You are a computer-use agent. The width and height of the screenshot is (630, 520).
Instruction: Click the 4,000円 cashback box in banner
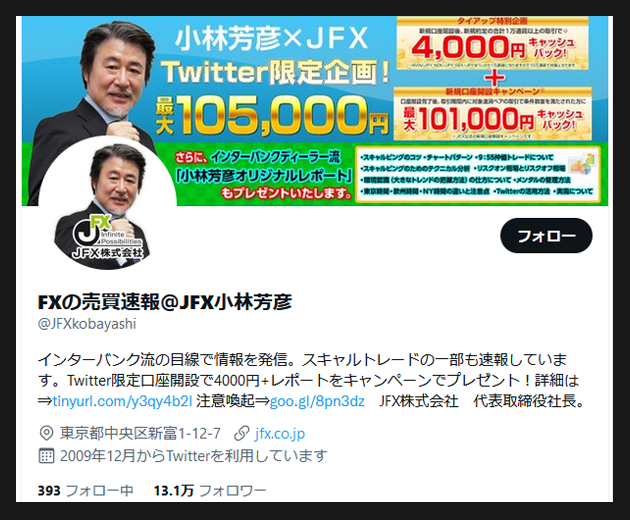492,43
